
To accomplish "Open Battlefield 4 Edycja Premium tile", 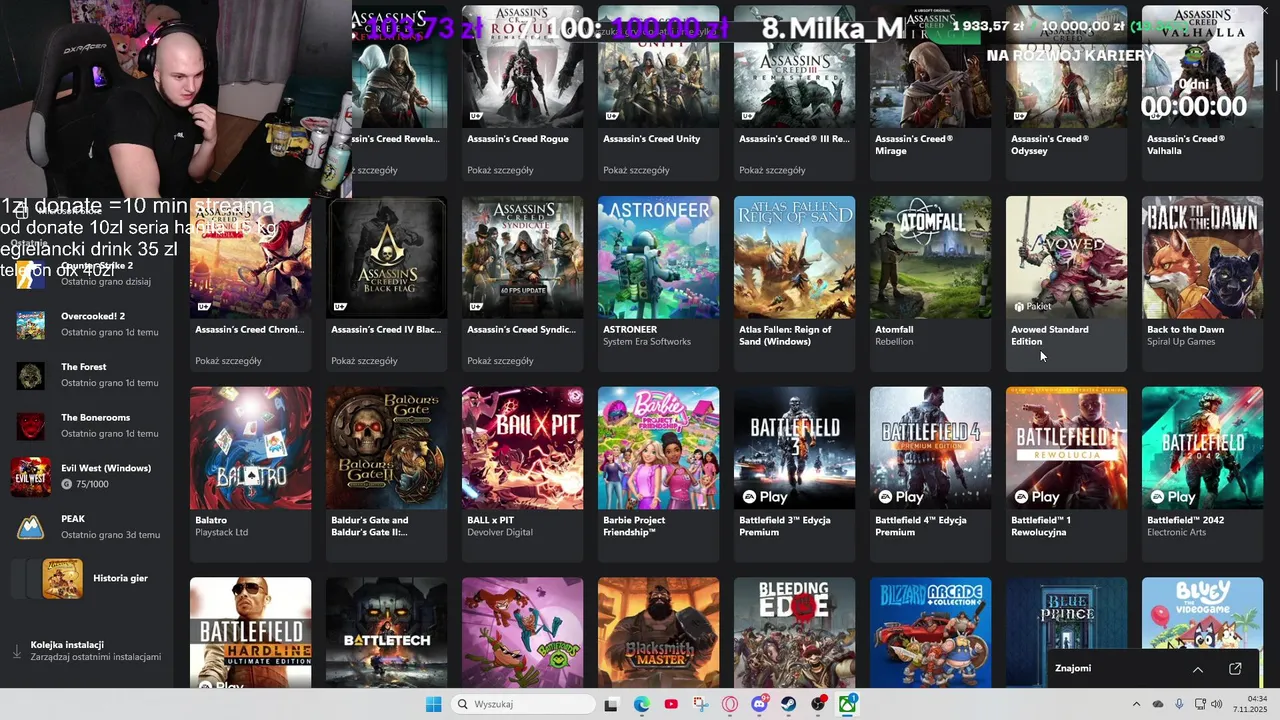I will 930,475.
